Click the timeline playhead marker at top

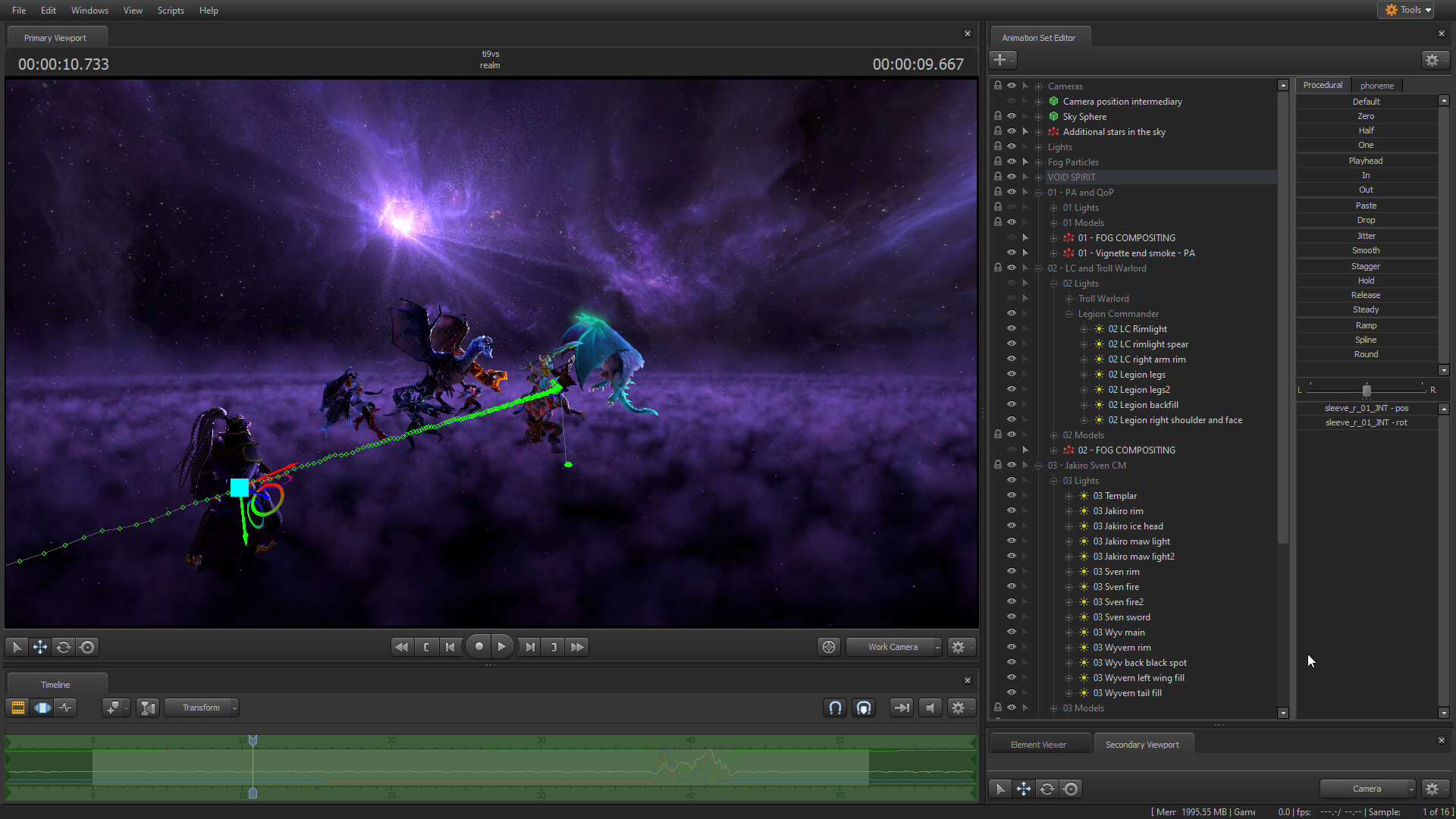[253, 740]
